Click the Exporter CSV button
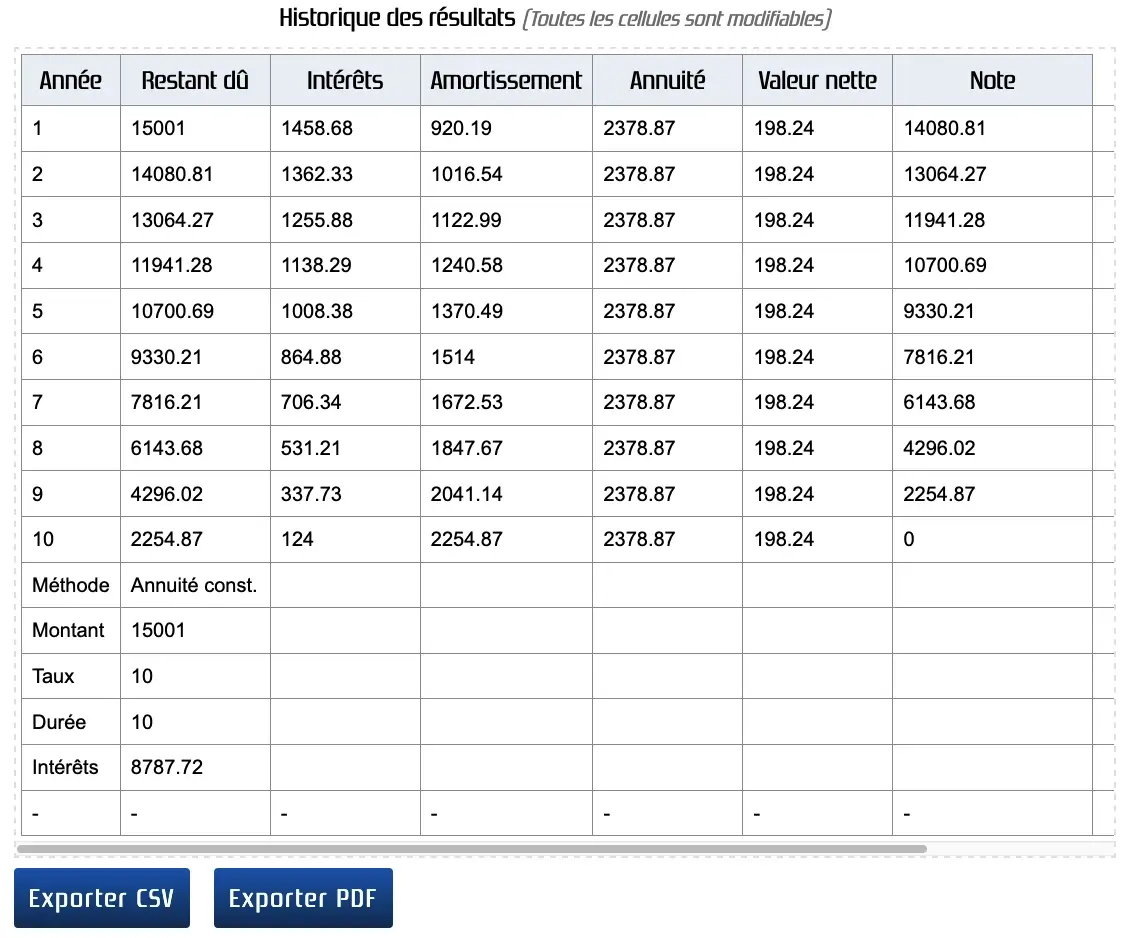 click(x=102, y=898)
